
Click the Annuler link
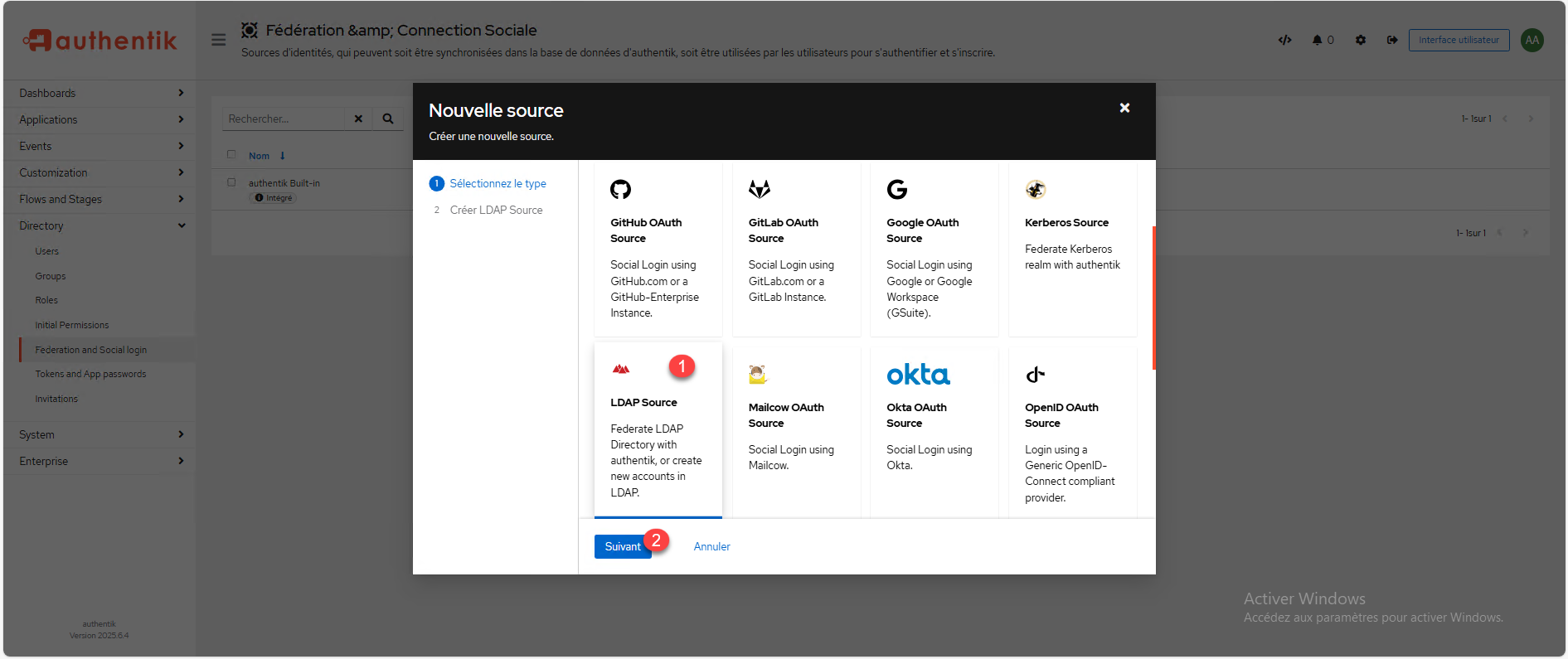[711, 546]
